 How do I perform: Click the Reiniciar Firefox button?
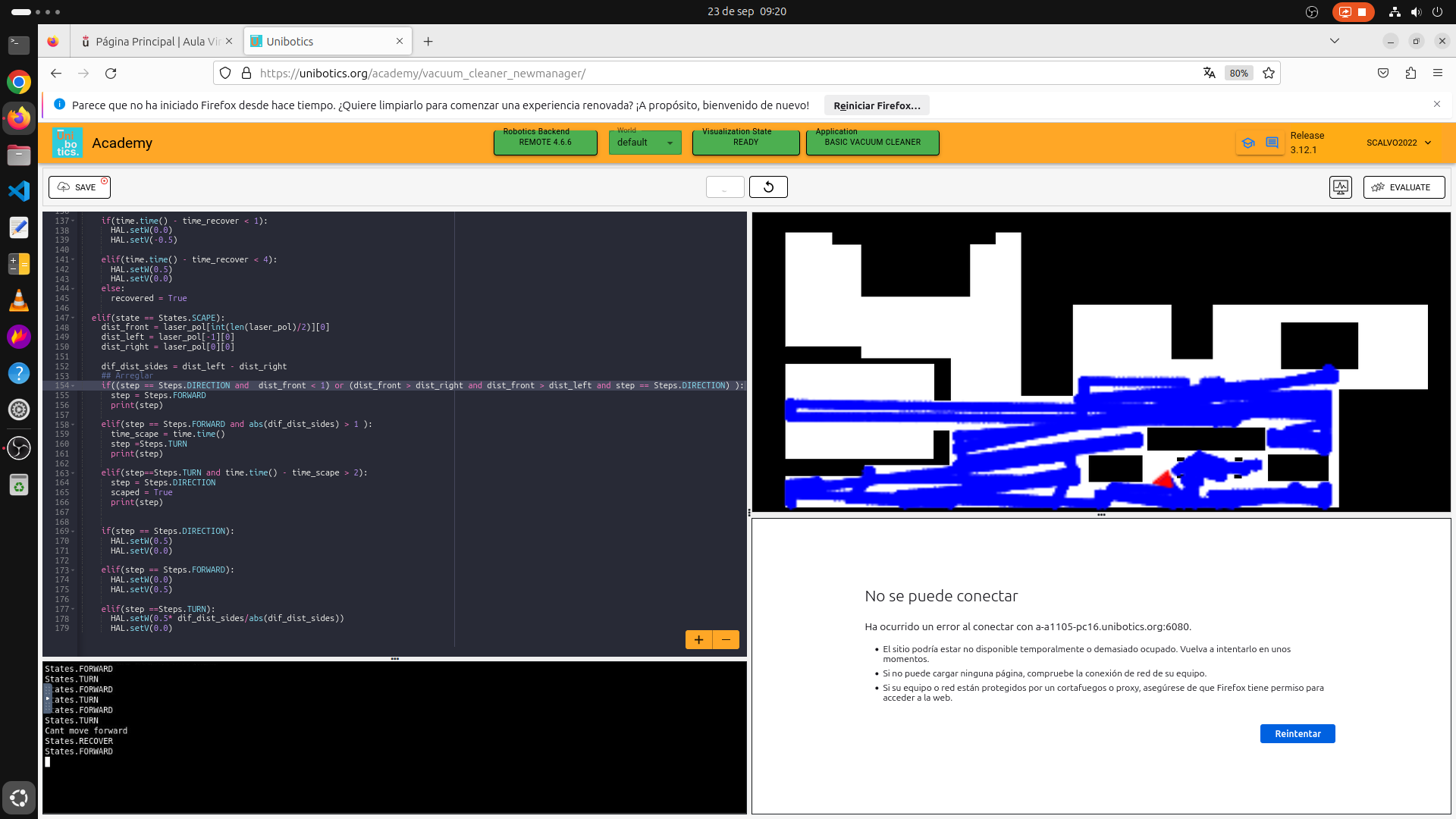pyautogui.click(x=877, y=105)
